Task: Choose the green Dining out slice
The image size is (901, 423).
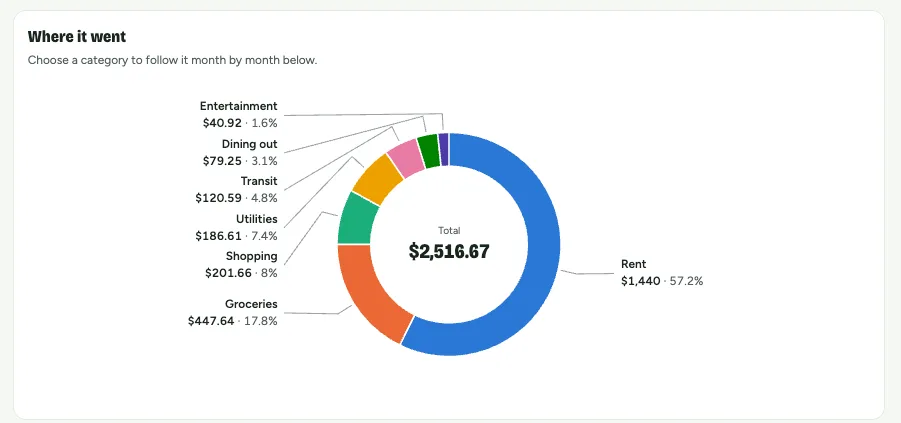Action: [x=429, y=151]
